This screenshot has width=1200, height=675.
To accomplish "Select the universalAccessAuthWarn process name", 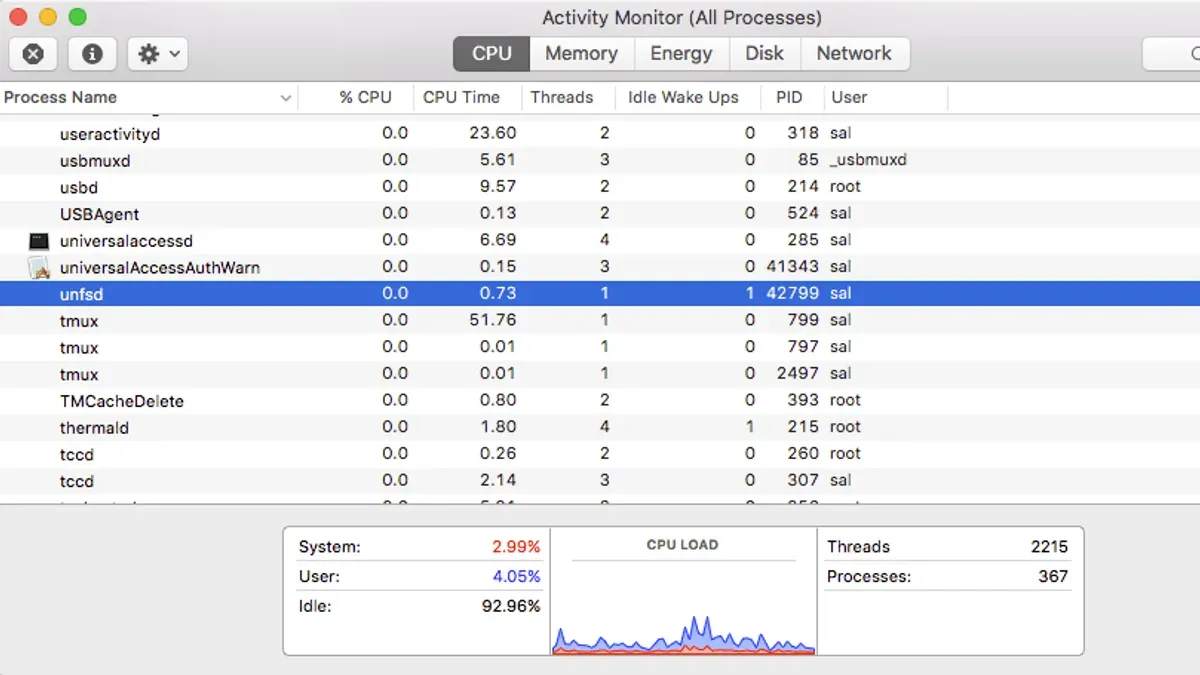I will pyautogui.click(x=160, y=268).
